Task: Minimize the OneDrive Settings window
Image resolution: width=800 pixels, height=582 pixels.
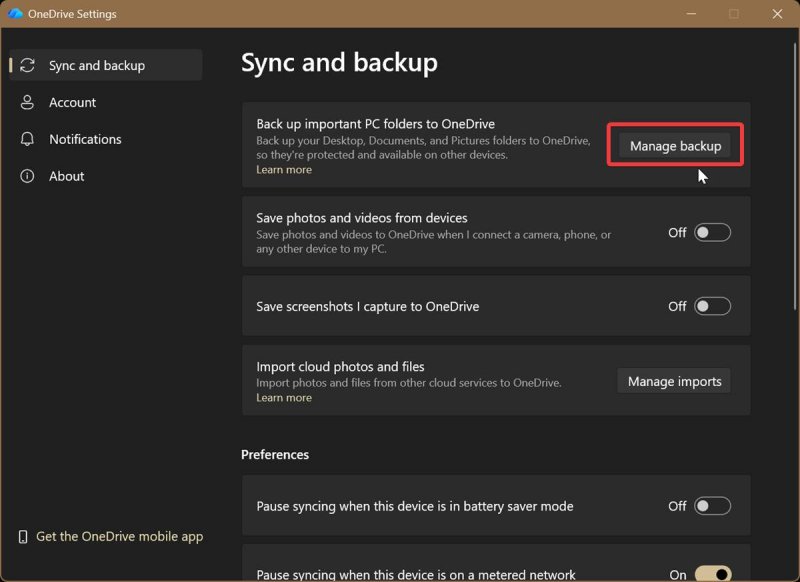Action: pos(690,14)
